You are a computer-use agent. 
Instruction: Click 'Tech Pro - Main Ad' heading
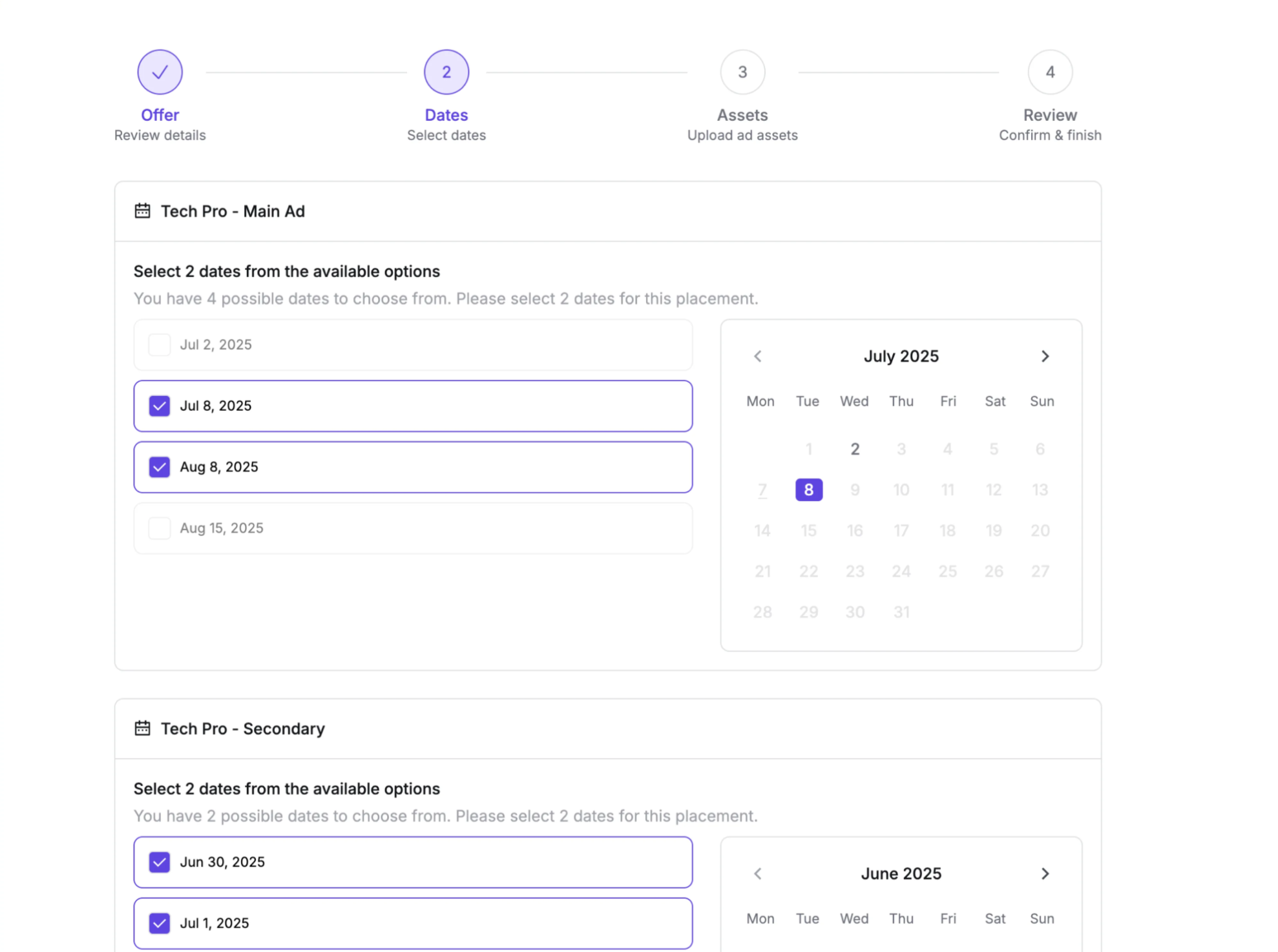click(x=233, y=211)
